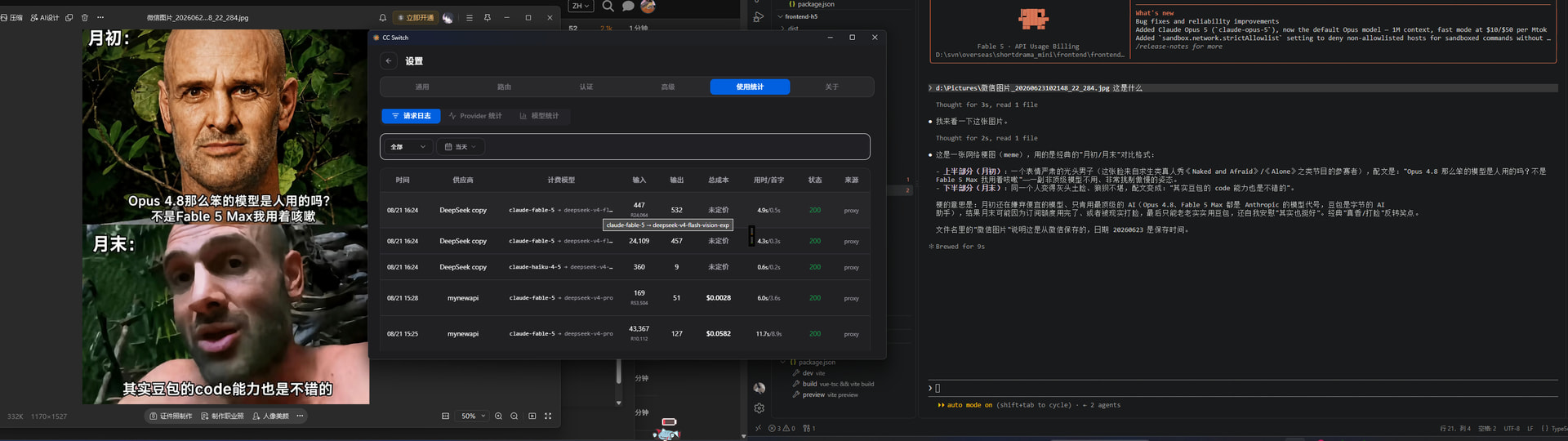Zoom in on the image
This screenshot has height=441, width=1568.
coord(498,416)
